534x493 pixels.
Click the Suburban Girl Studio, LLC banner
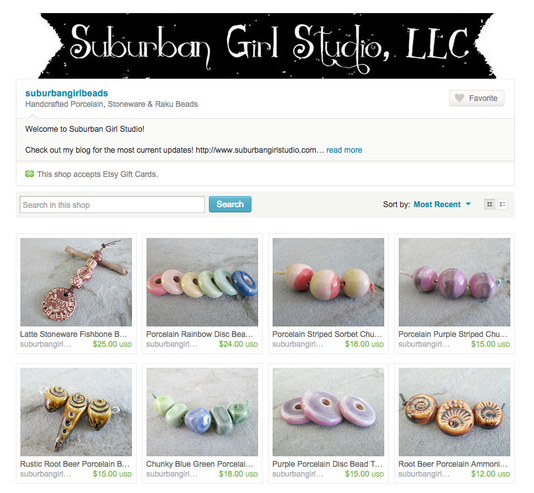coord(267,46)
